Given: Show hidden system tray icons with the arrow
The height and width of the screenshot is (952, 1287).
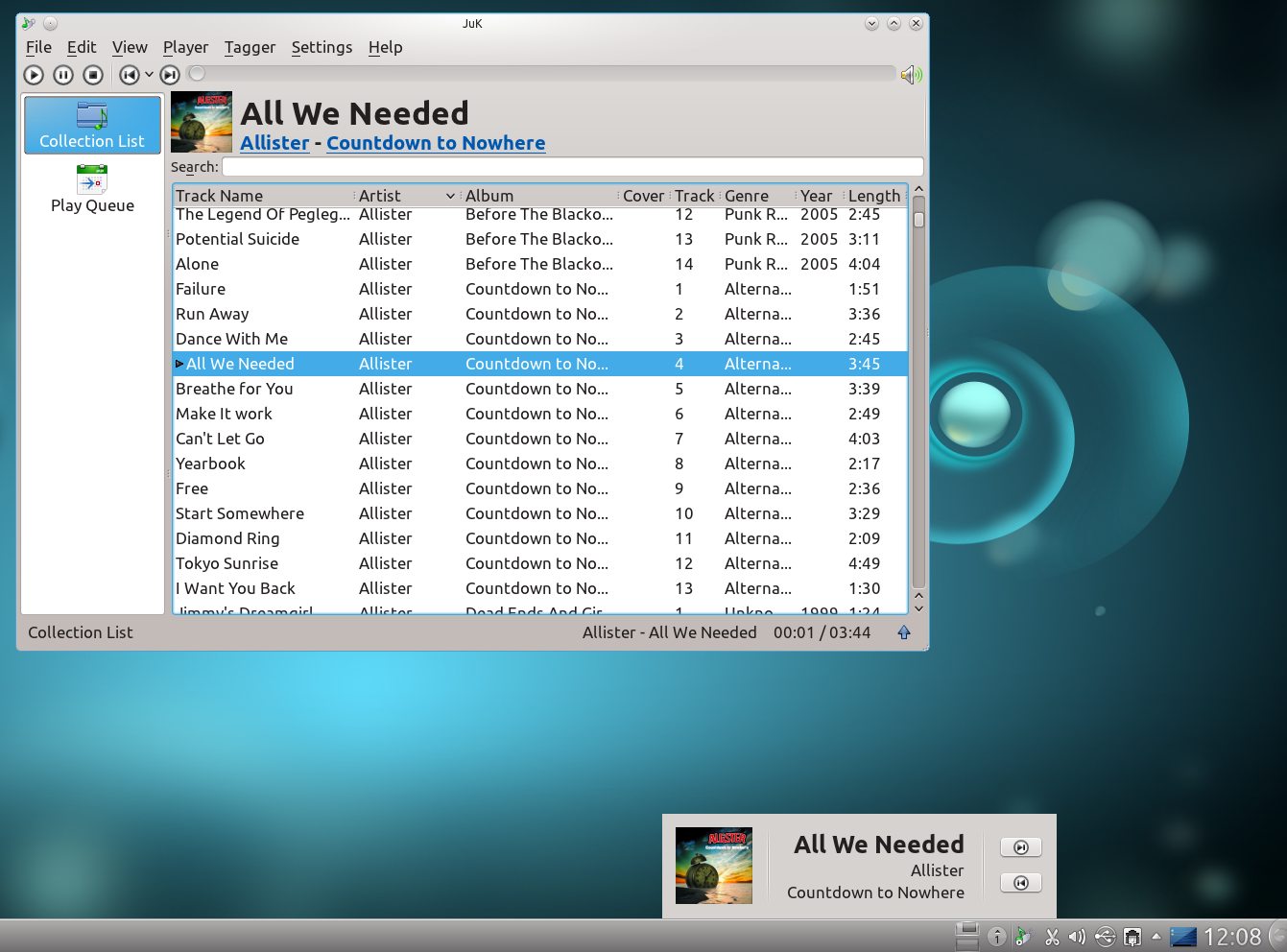Looking at the screenshot, I should pos(1156,937).
